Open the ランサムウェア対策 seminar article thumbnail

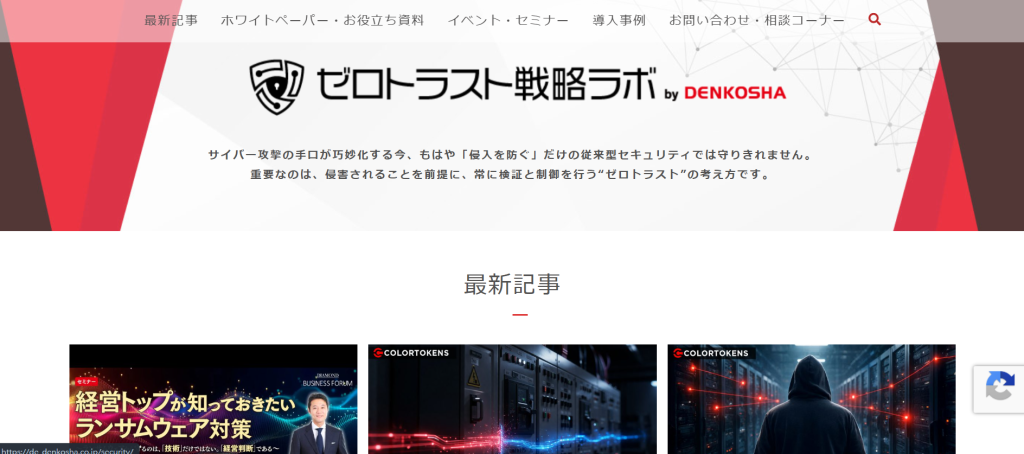[x=214, y=399]
